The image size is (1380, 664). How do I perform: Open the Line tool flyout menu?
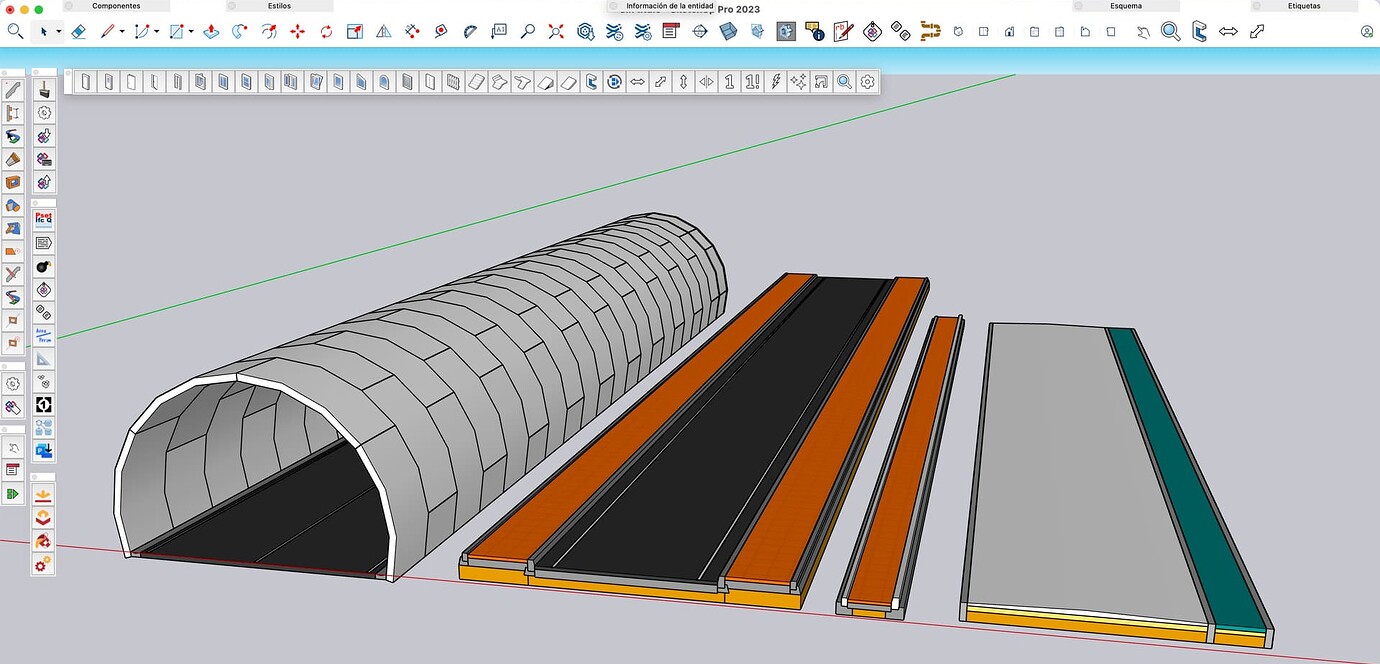click(122, 31)
